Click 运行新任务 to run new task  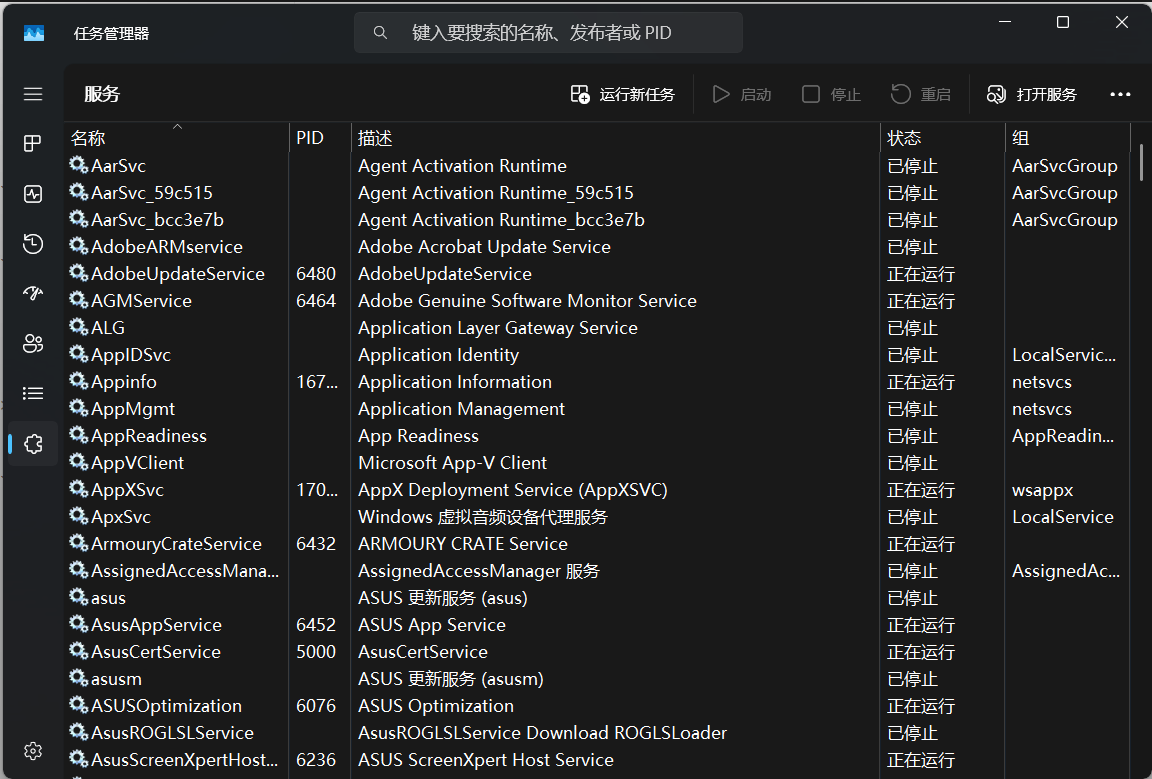tap(622, 94)
